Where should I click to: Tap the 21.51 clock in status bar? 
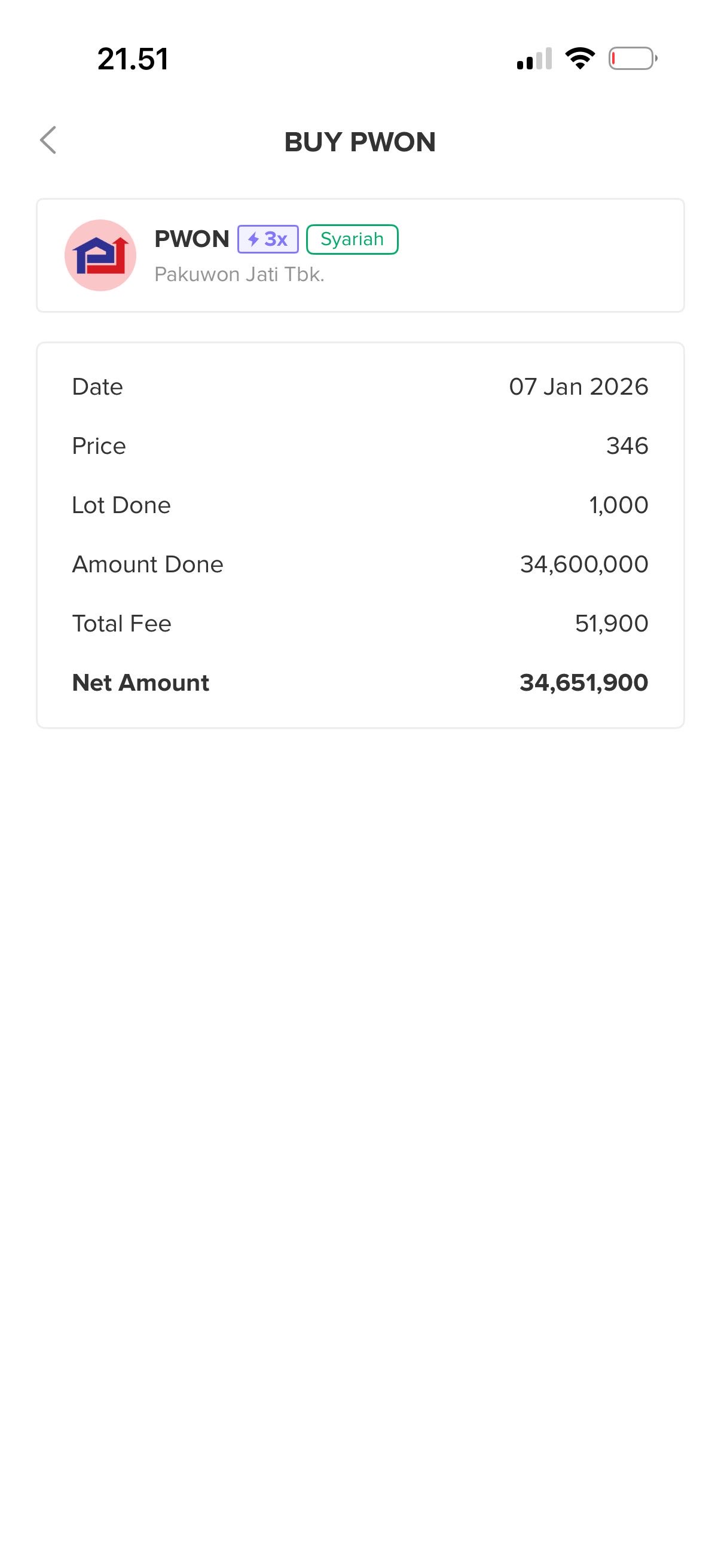[x=133, y=59]
